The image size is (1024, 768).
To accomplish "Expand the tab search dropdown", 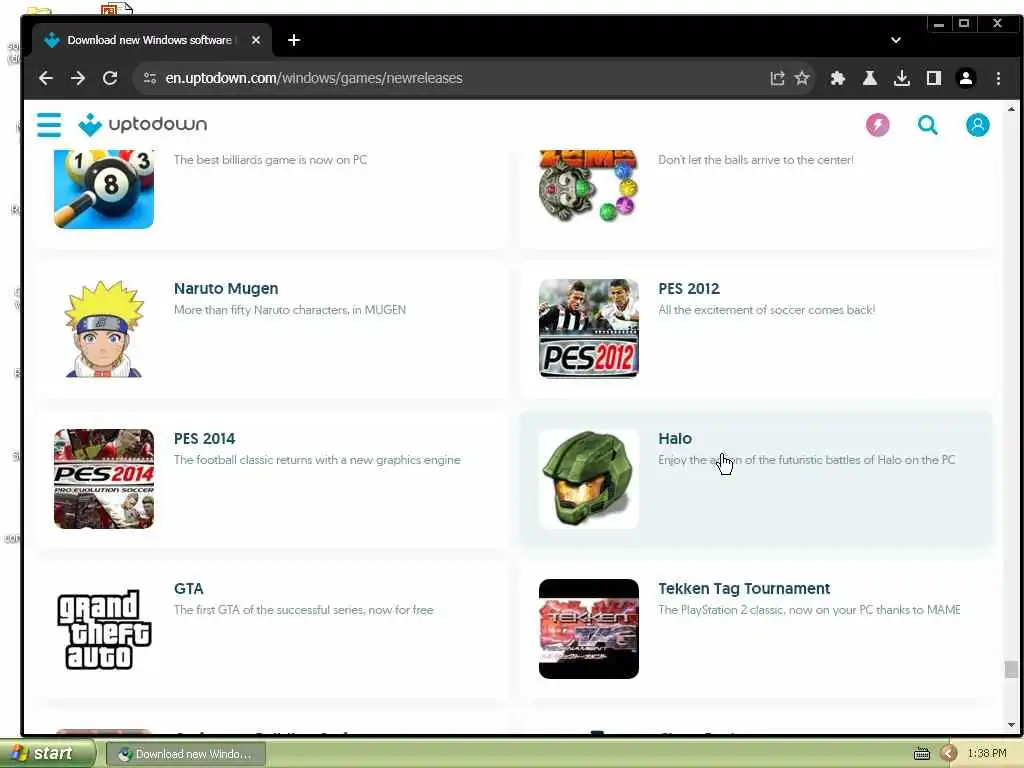I will (895, 40).
